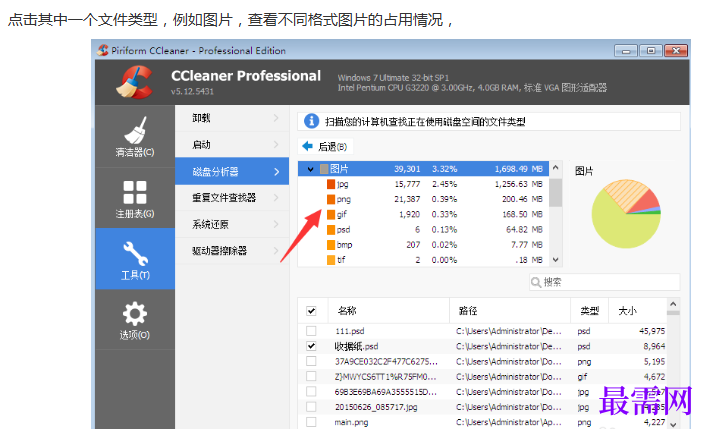This screenshot has height=432, width=711.
Task: Check the 37A9CE032C2F477C6275 file checkbox
Action: tap(311, 361)
